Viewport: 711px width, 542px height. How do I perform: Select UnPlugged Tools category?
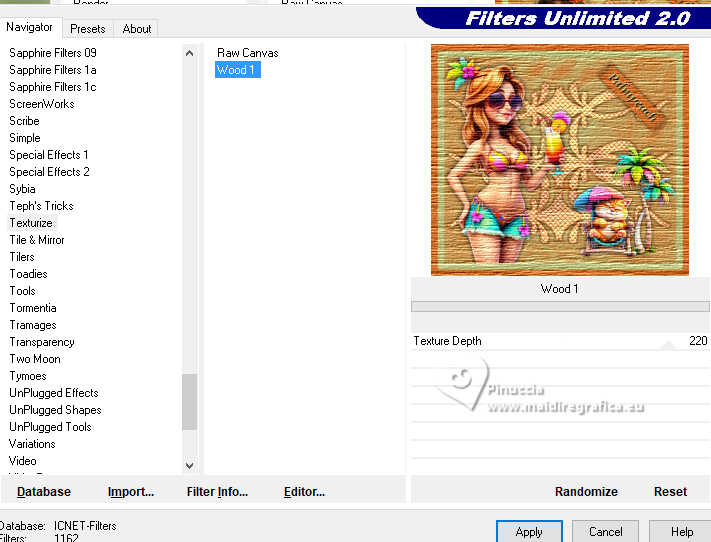pos(50,427)
